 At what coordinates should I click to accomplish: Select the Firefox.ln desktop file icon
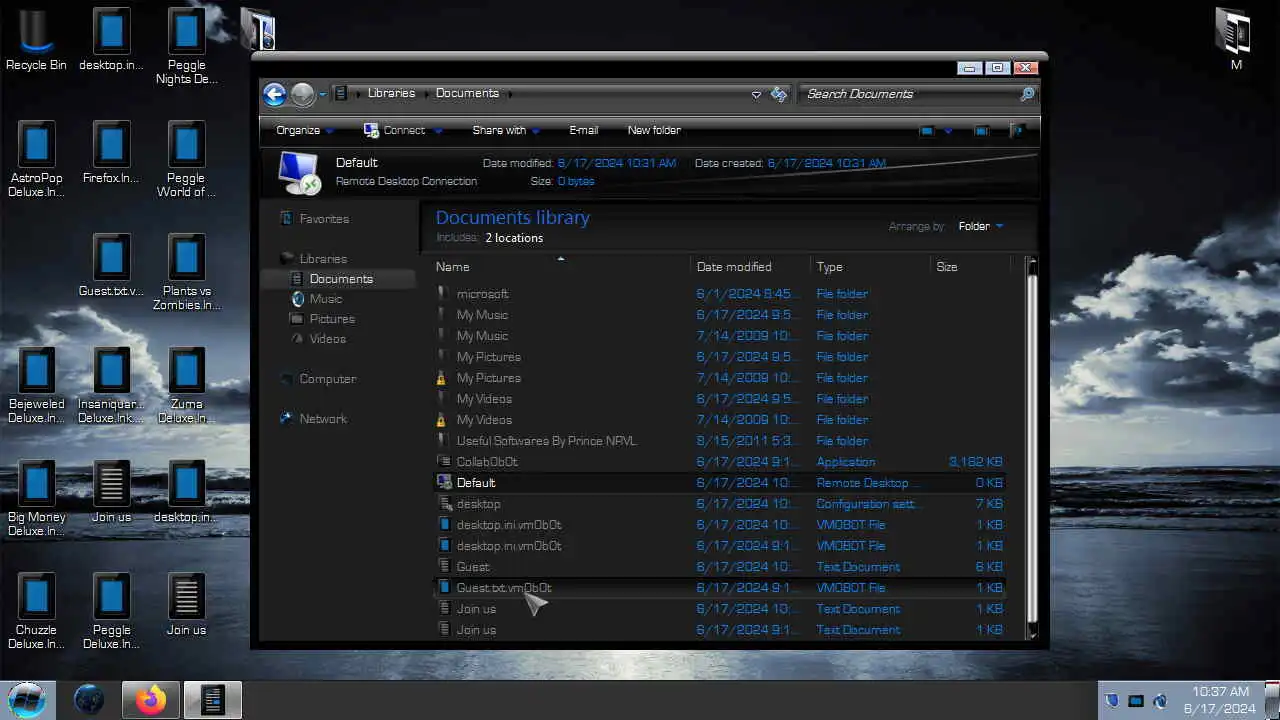(111, 153)
